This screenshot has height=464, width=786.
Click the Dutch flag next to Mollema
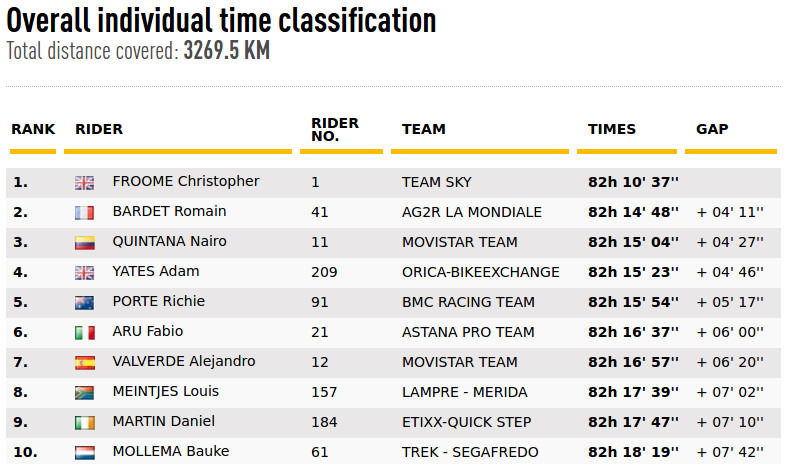[84, 453]
